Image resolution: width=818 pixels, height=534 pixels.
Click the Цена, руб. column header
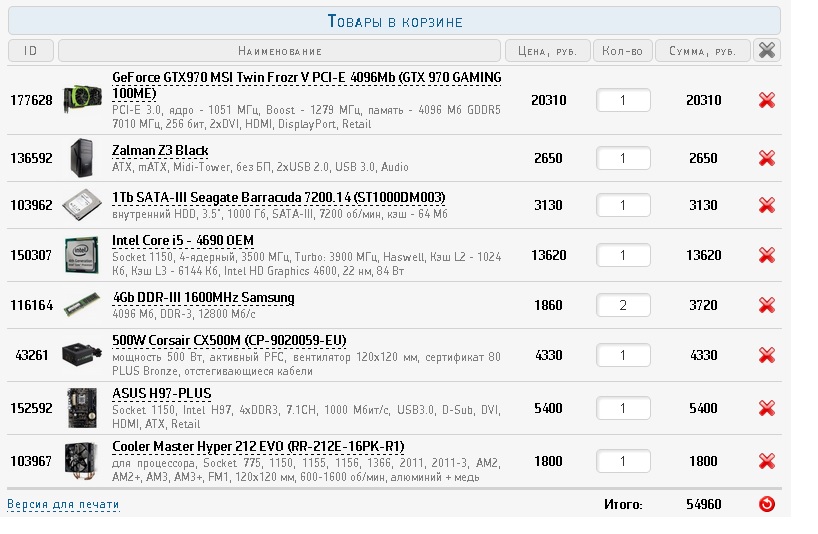pos(547,51)
